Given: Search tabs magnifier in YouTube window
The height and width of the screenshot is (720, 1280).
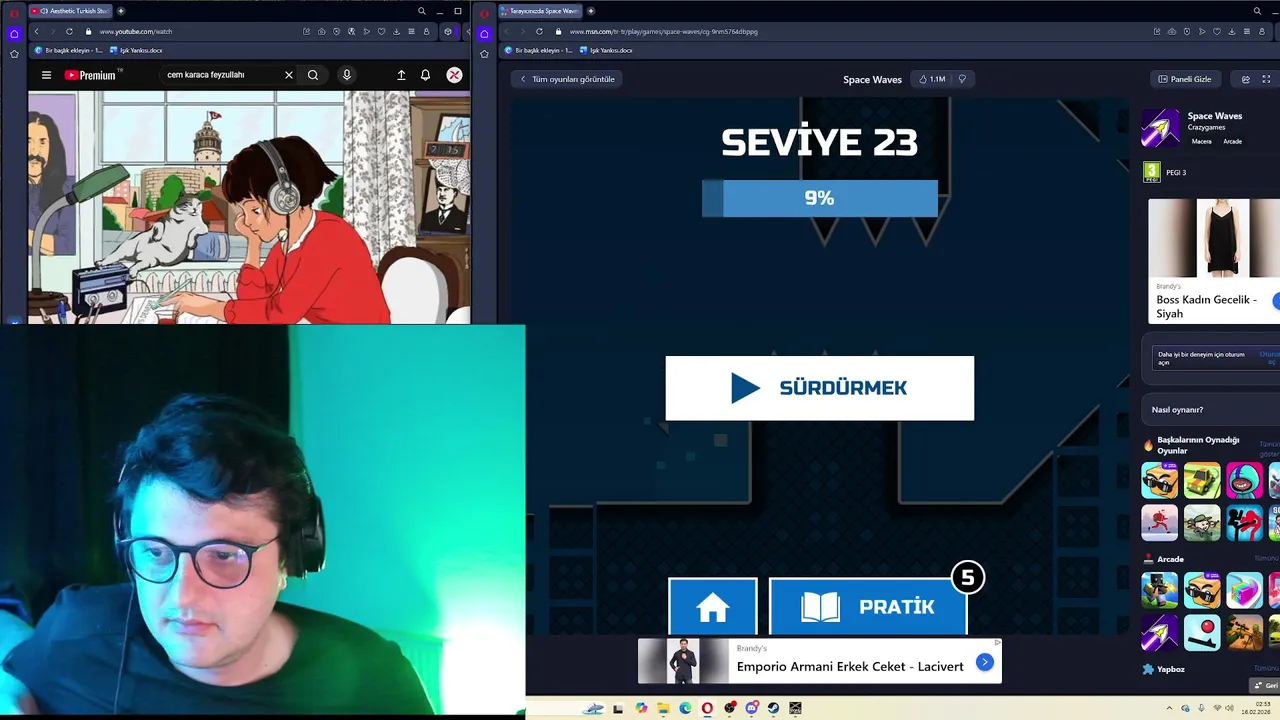Looking at the screenshot, I should click(x=421, y=11).
